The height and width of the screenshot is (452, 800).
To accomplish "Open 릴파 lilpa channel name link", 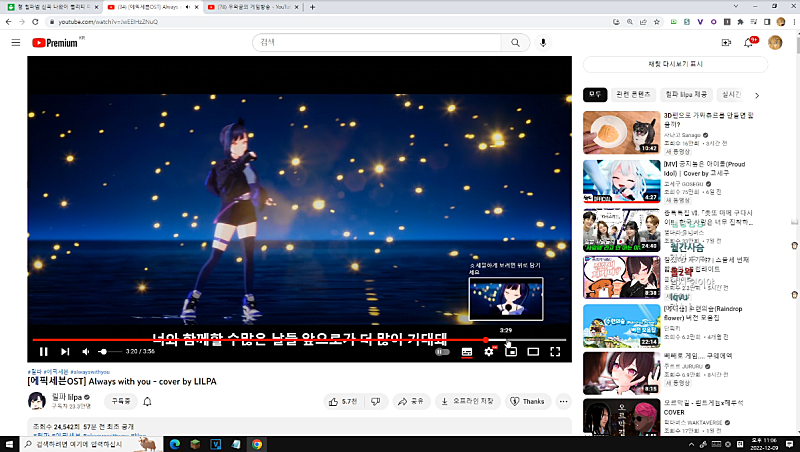I will [x=67, y=397].
